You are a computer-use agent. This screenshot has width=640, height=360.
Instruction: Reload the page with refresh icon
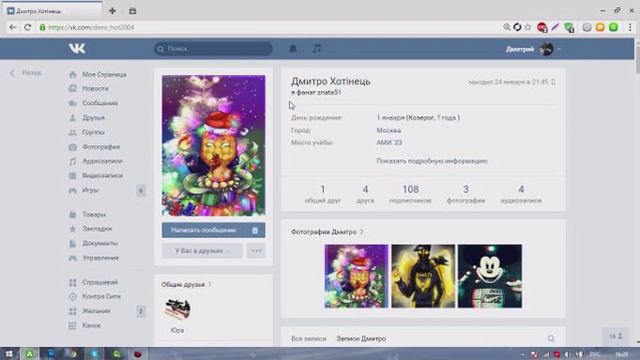point(27,27)
